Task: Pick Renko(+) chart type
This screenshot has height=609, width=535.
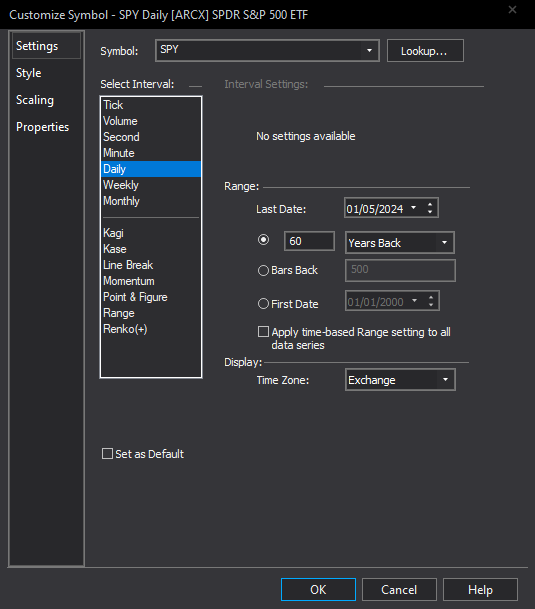Action: [x=151, y=329]
